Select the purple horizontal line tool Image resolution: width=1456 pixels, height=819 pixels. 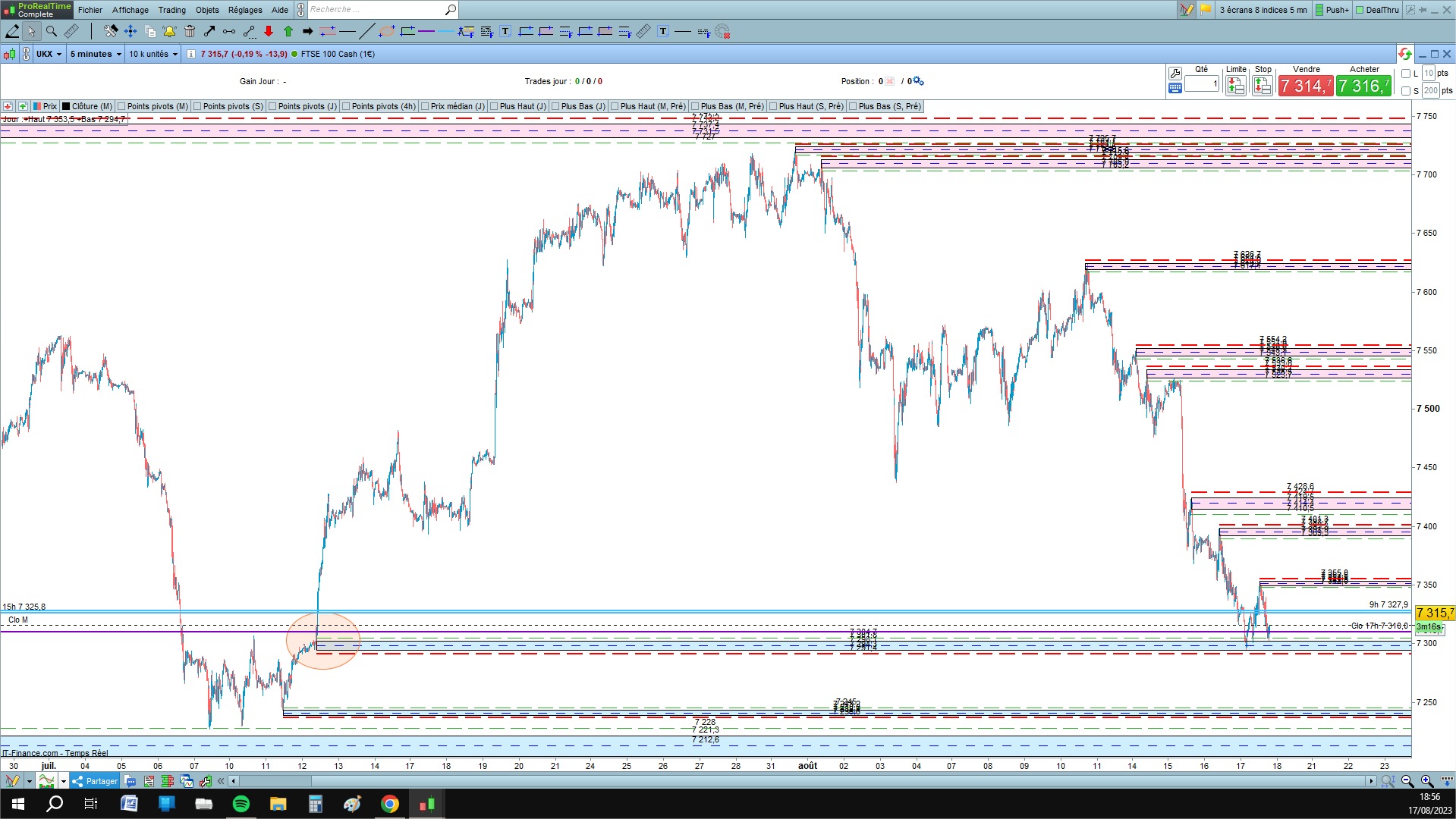click(426, 31)
